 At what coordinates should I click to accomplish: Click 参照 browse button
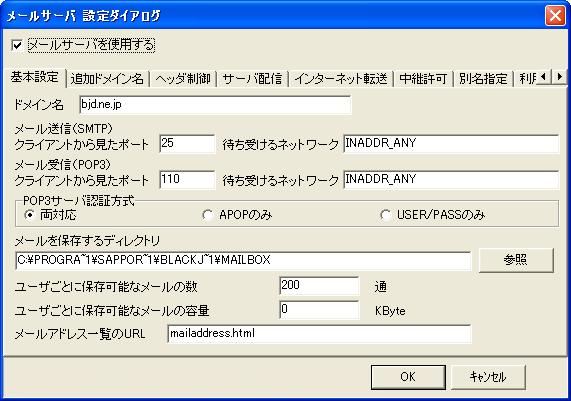pyautogui.click(x=516, y=260)
